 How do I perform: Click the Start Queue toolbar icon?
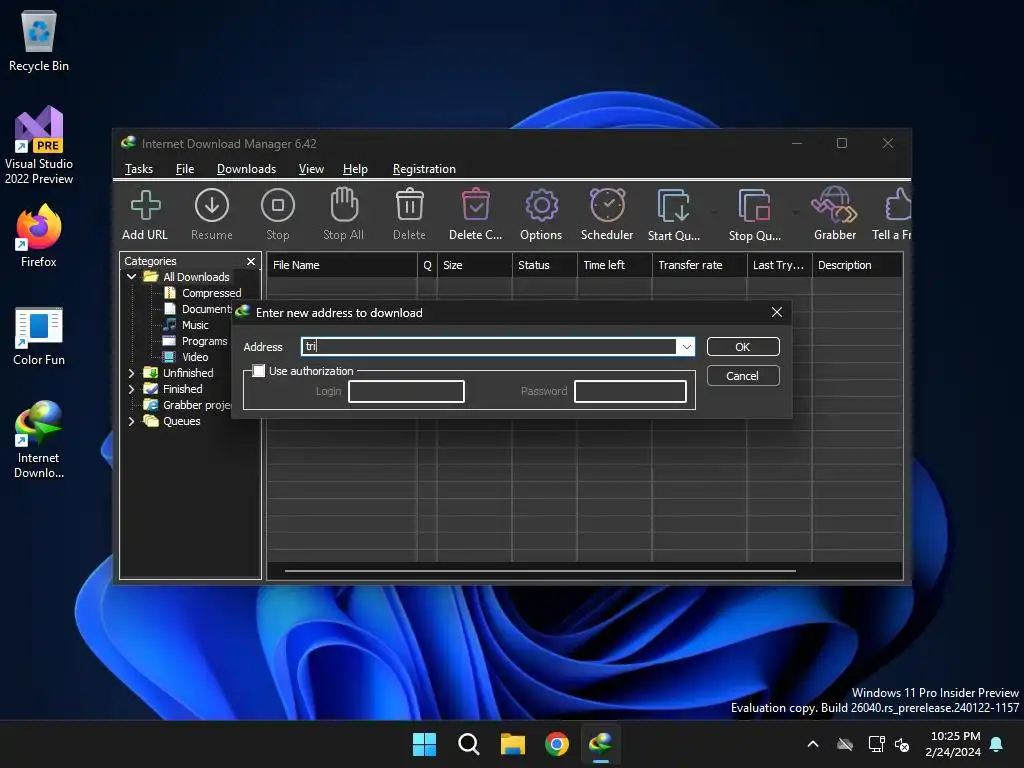pyautogui.click(x=673, y=206)
